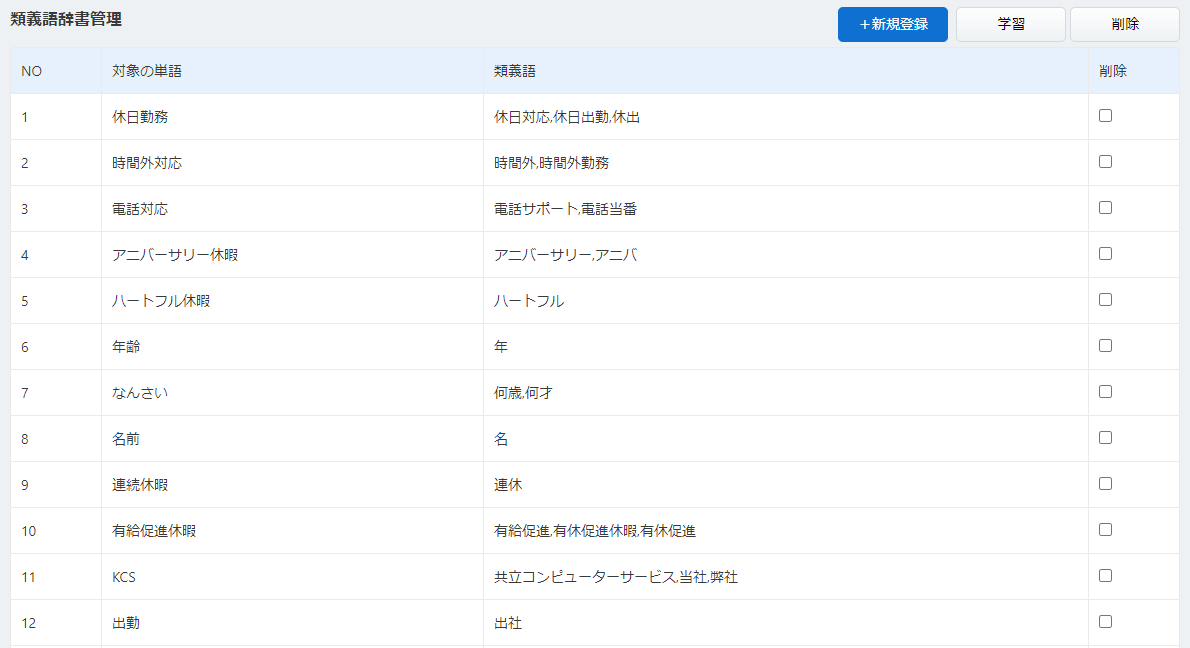The image size is (1190, 648).
Task: Enable the checkbox for アニバーサリー休暇
Action: point(1105,254)
